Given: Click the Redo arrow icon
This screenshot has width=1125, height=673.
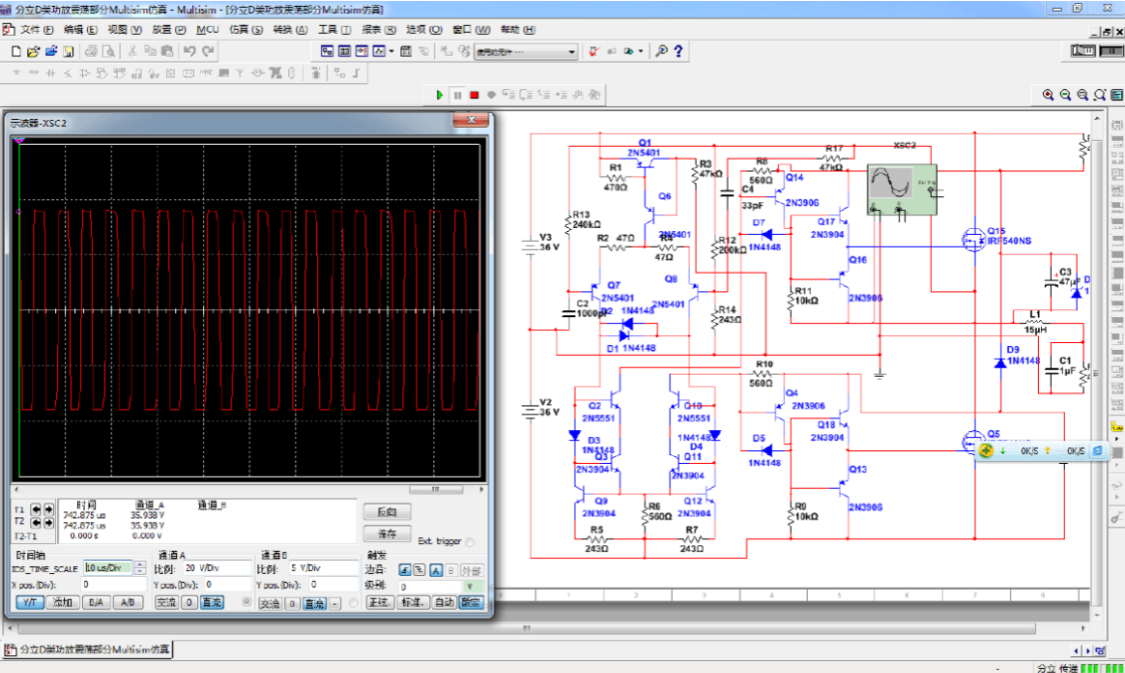Looking at the screenshot, I should point(208,51).
